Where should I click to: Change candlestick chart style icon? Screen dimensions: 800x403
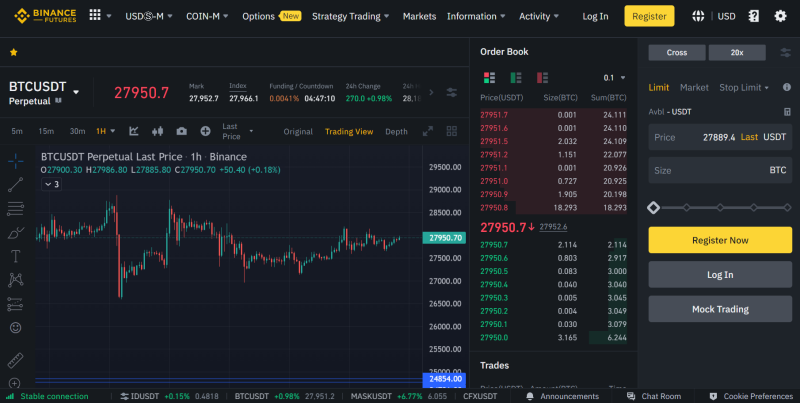[x=158, y=131]
